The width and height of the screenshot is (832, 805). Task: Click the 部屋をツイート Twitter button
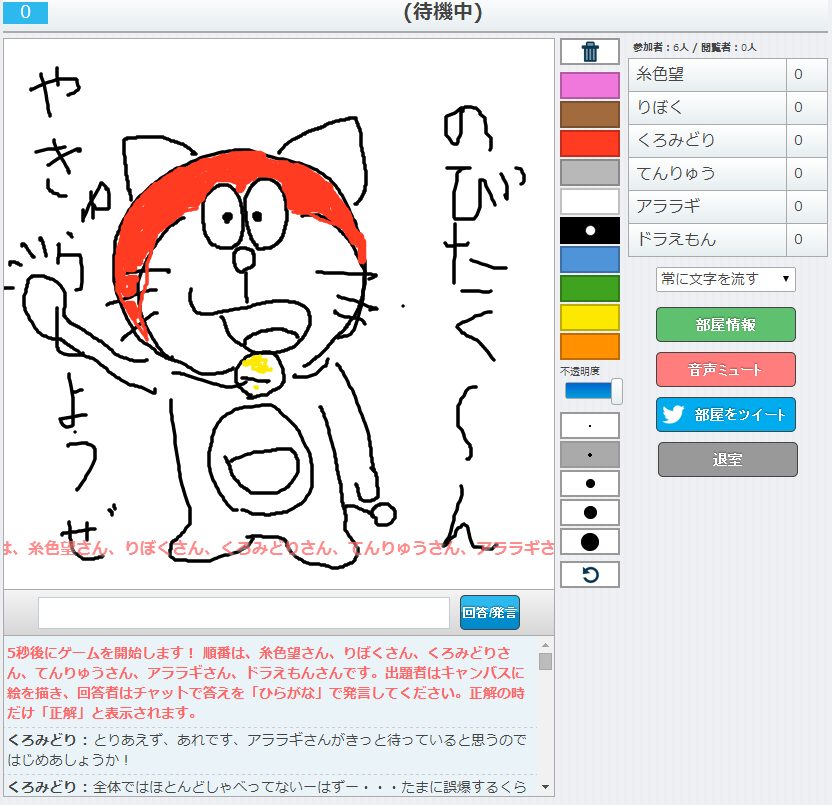point(725,414)
